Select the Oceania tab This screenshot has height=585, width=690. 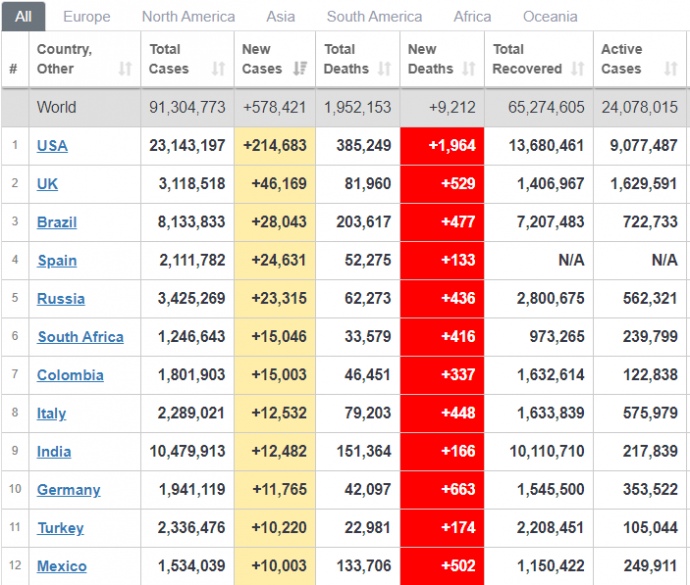pyautogui.click(x=550, y=17)
